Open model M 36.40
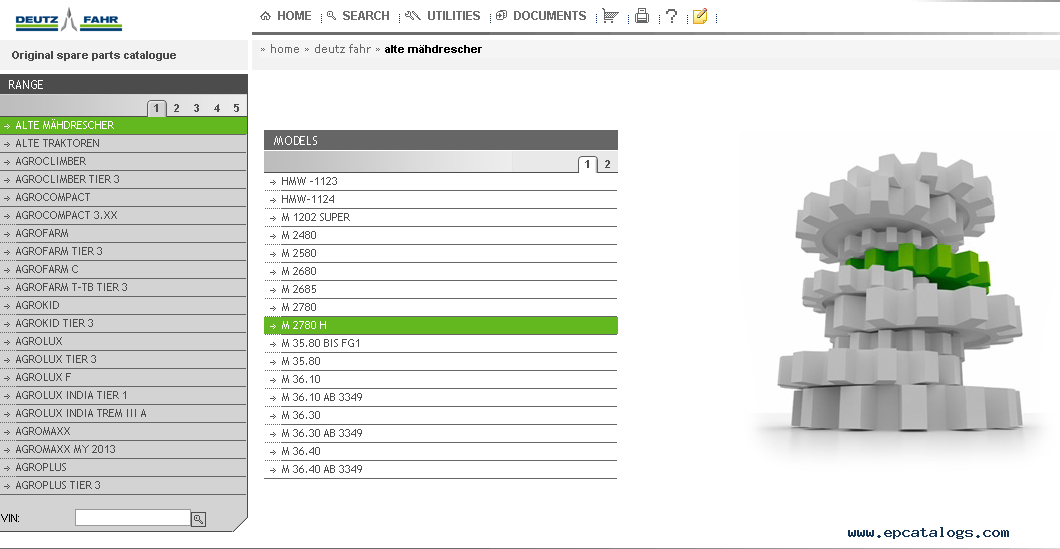This screenshot has width=1060, height=549. click(441, 451)
